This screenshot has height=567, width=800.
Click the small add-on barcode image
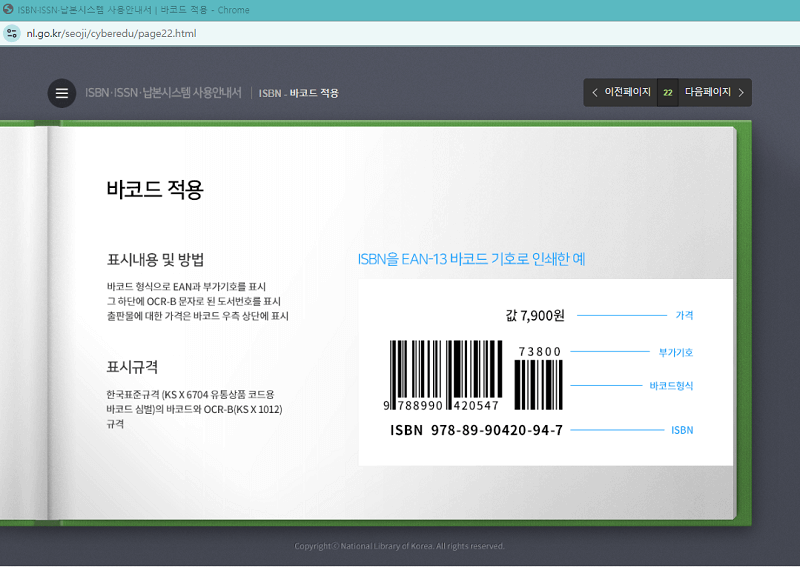538,385
